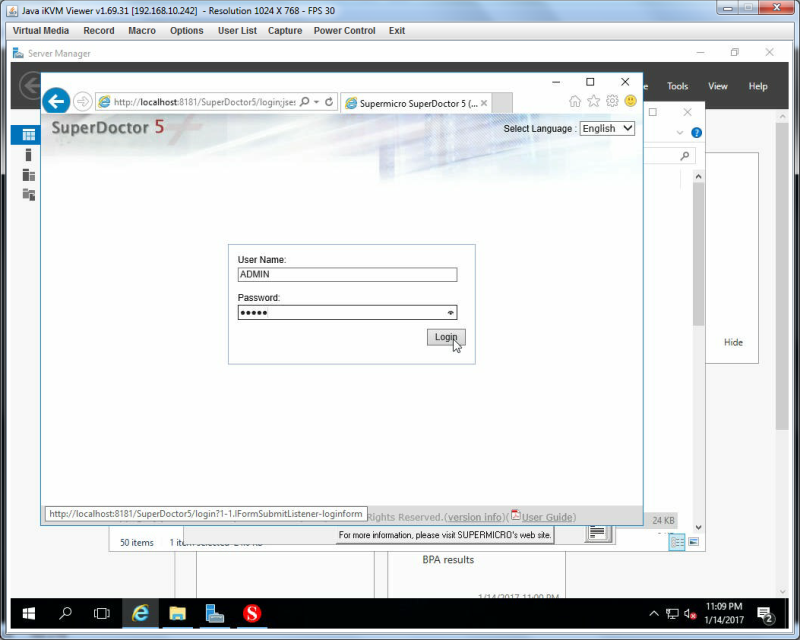Open the red S SuperDoctor taskbar icon
Viewport: 800px width, 640px height.
pyautogui.click(x=252, y=613)
